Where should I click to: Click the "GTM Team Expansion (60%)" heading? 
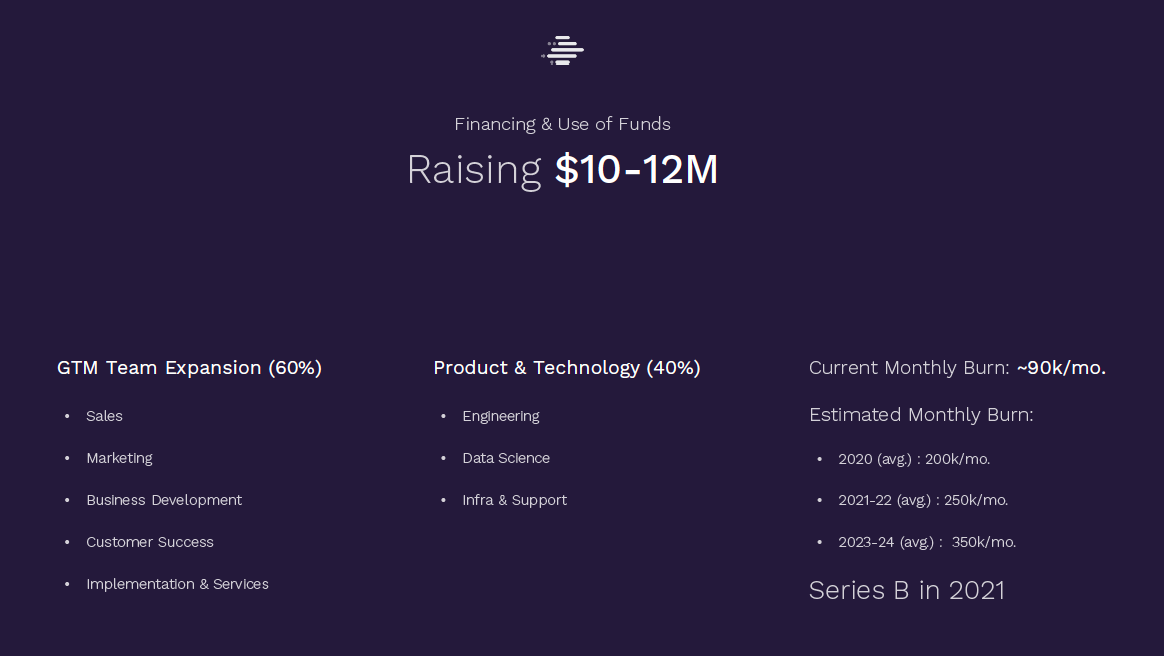(x=189, y=368)
